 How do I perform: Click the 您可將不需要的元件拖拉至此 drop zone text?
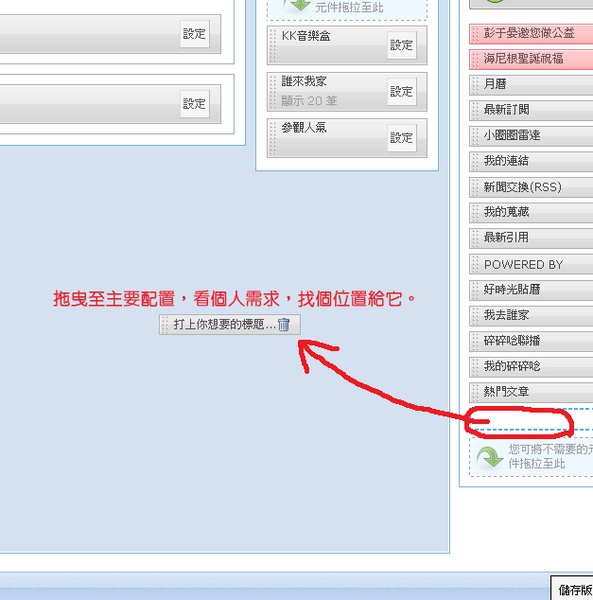pyautogui.click(x=551, y=457)
